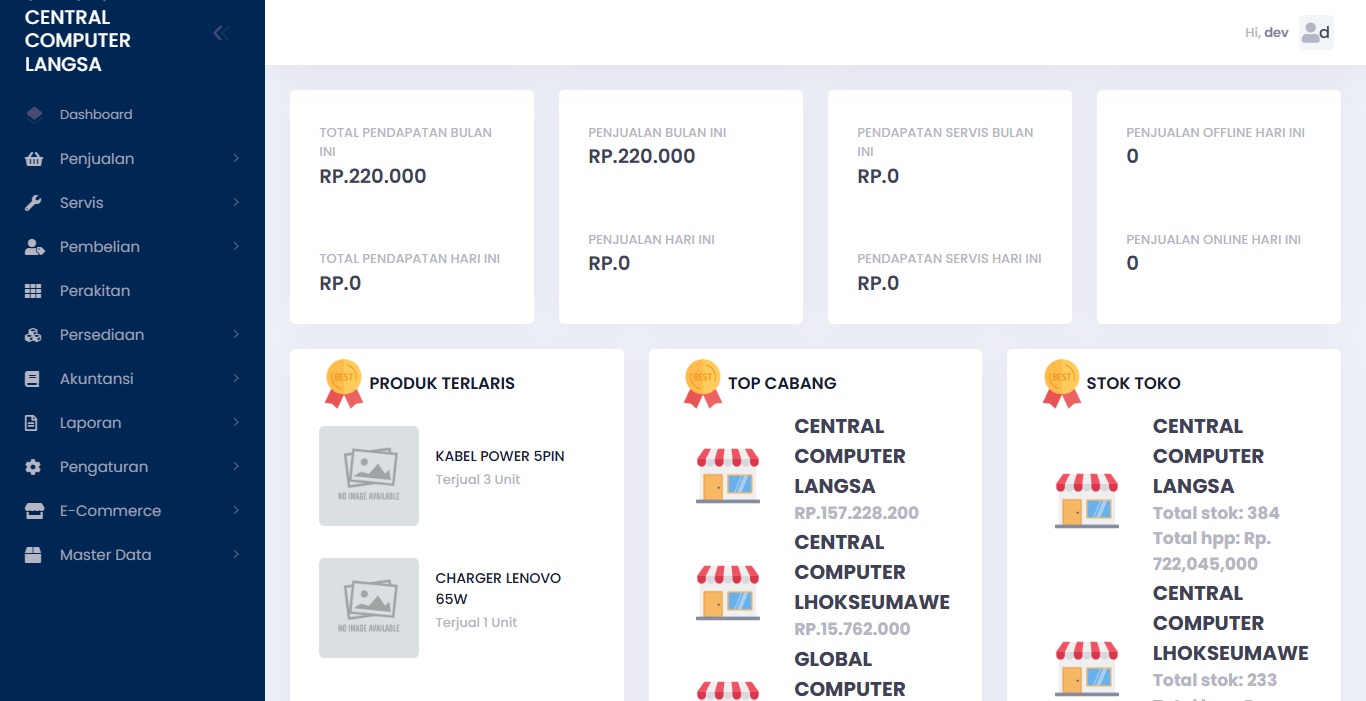This screenshot has height=701, width=1366.
Task: Click the Perakitan grid icon
Action: click(x=34, y=291)
